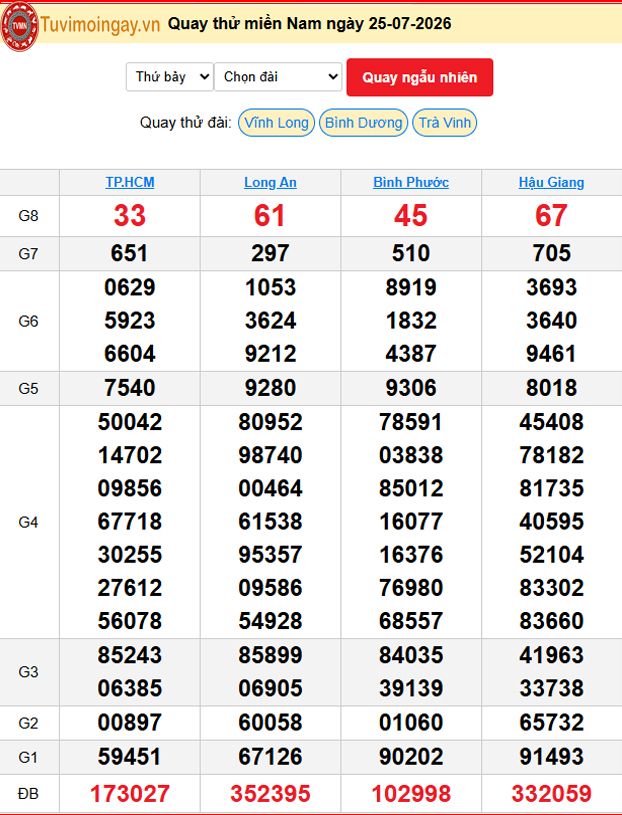The width and height of the screenshot is (622, 815).
Task: Open the Bình Phước column header link
Action: 411,182
